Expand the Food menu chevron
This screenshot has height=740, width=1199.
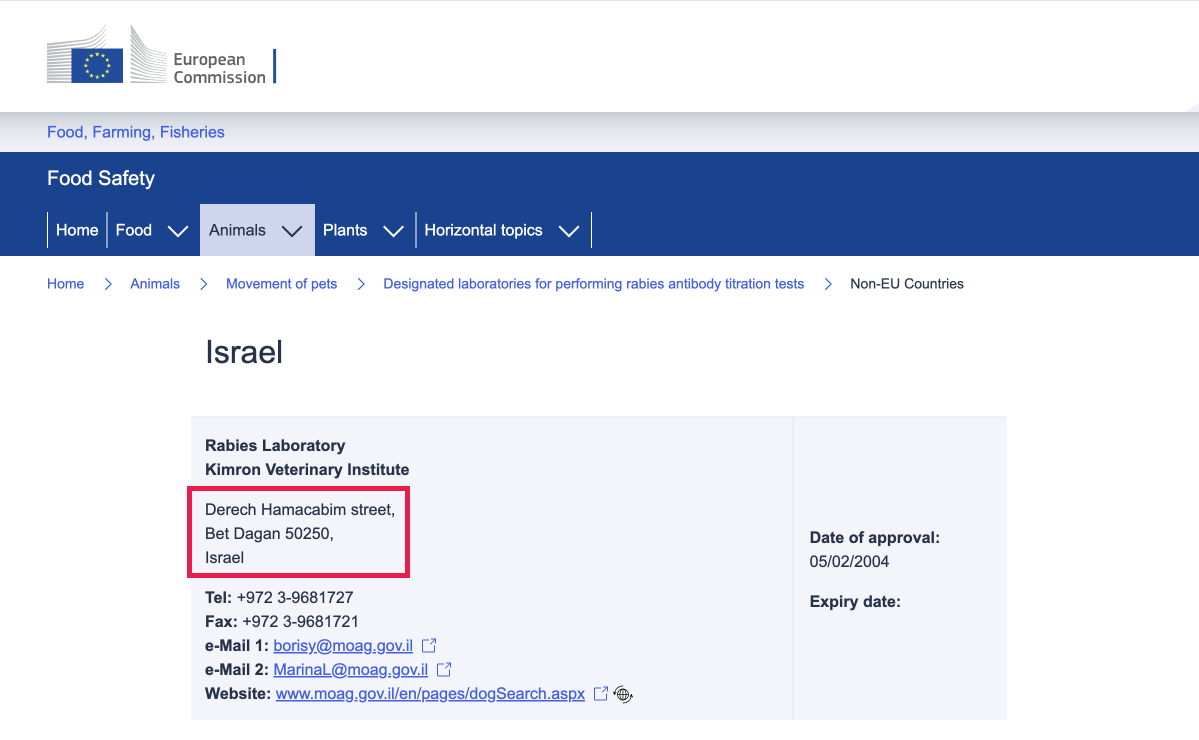177,231
